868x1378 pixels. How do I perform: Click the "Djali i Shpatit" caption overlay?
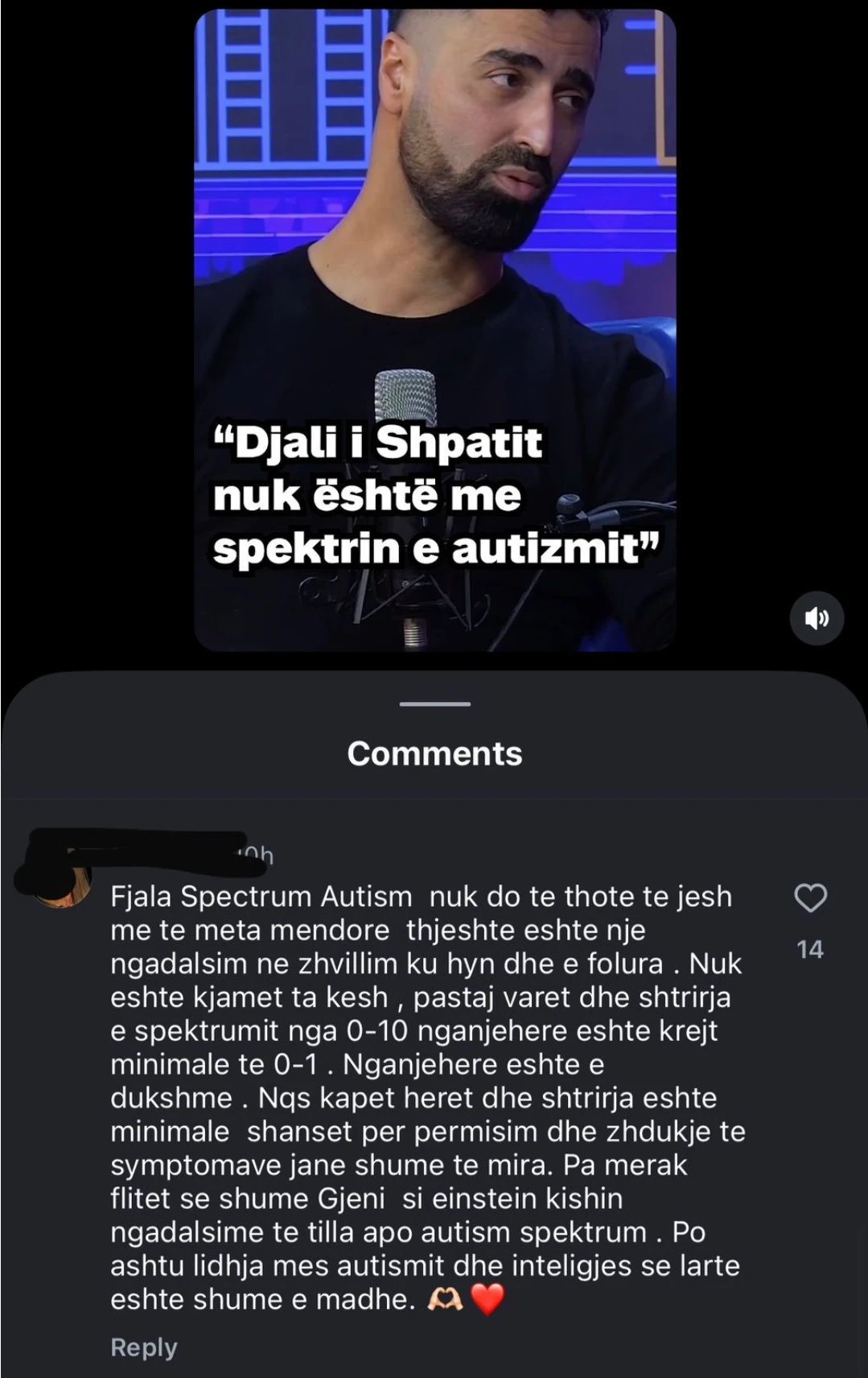point(436,494)
